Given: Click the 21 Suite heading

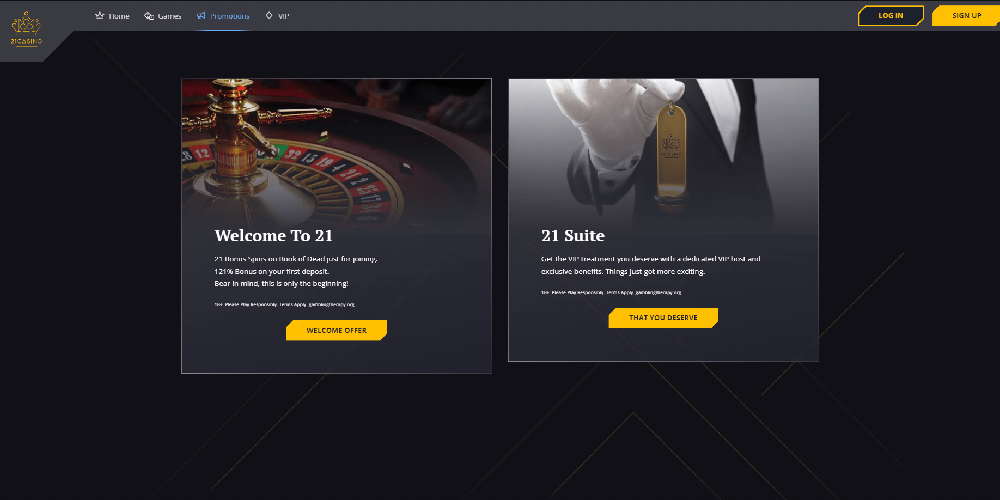Looking at the screenshot, I should point(573,235).
